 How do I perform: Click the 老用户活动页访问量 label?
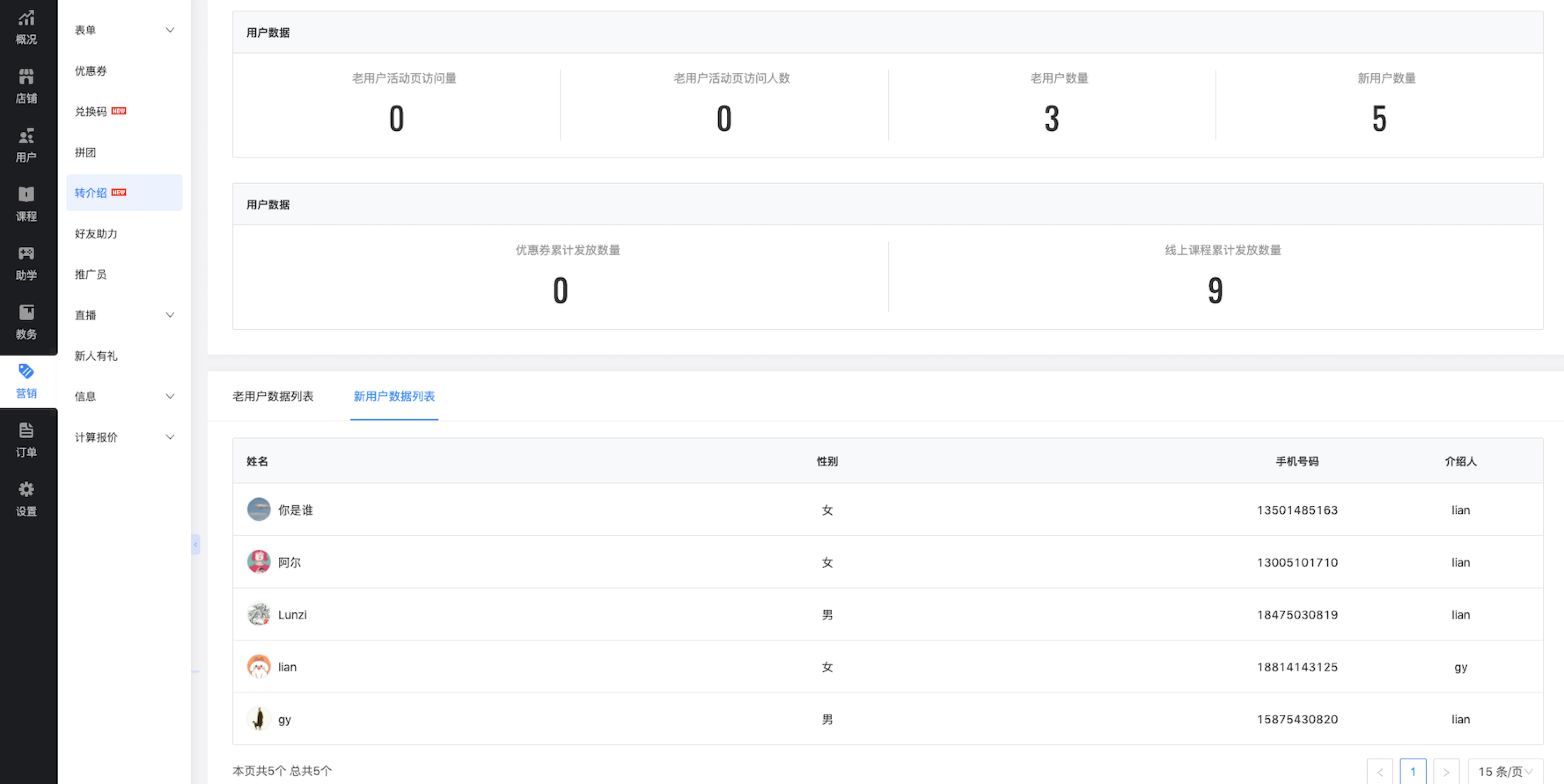404,78
